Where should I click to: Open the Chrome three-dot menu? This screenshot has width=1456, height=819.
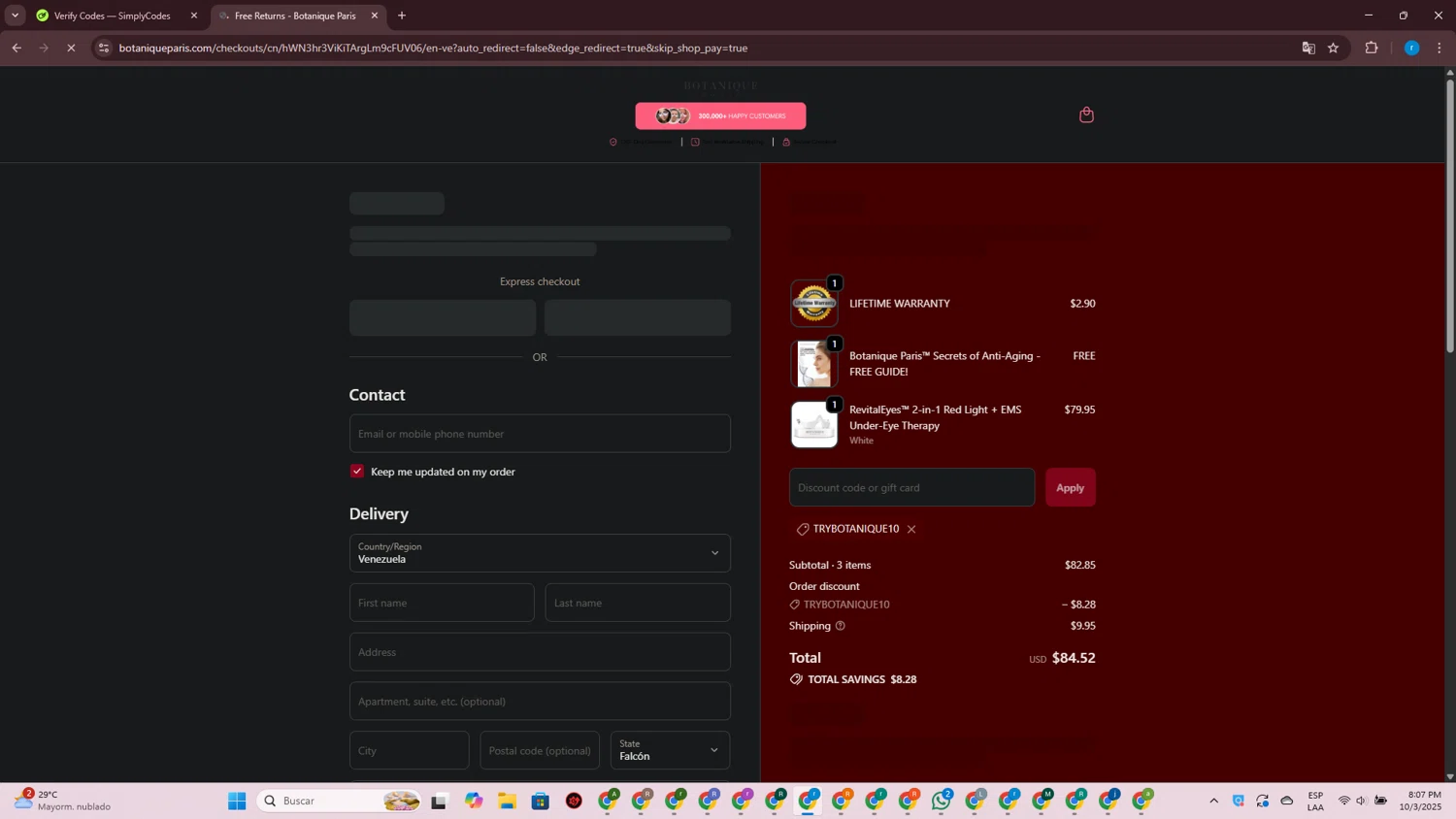click(x=1439, y=48)
